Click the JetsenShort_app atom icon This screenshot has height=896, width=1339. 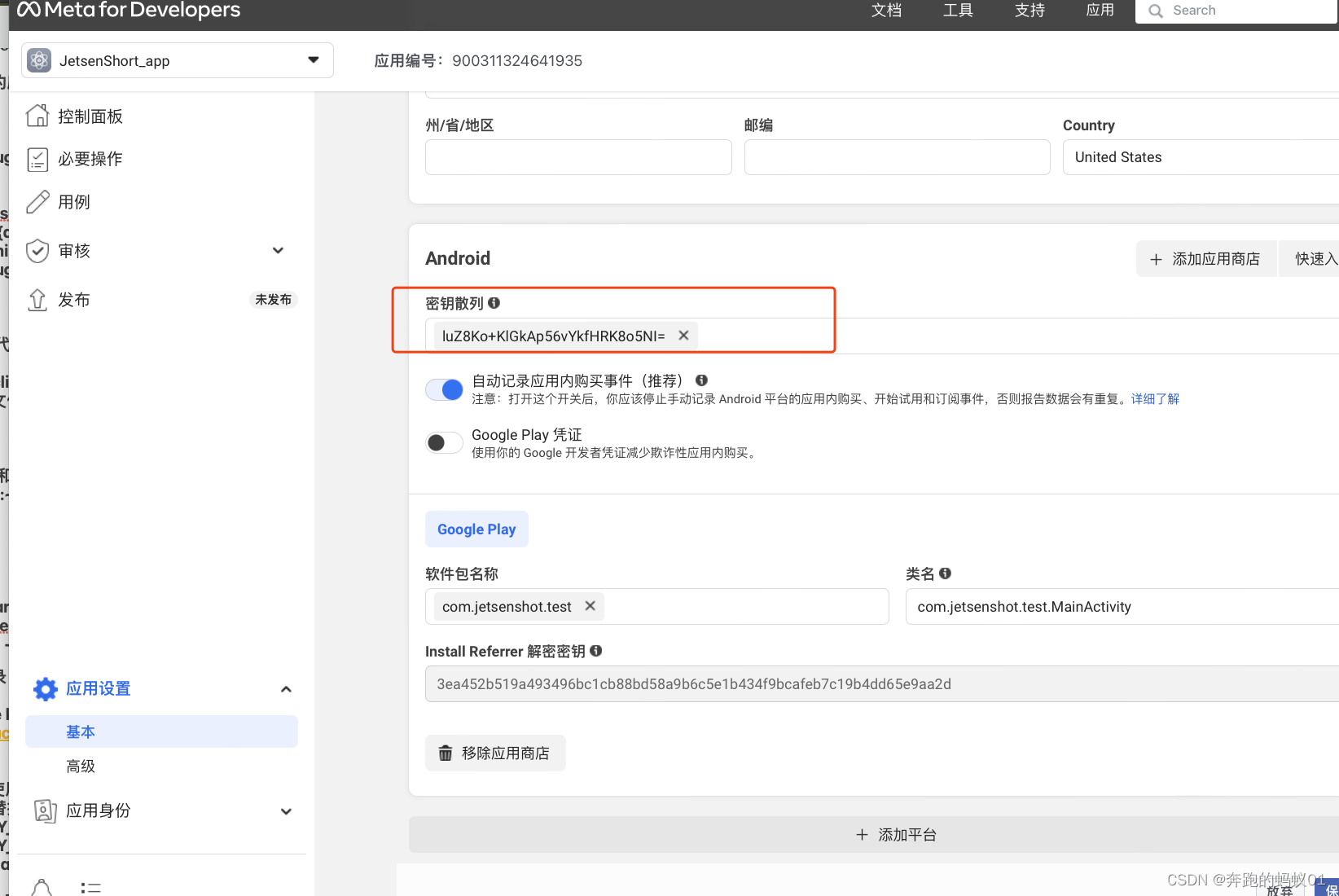pyautogui.click(x=39, y=60)
